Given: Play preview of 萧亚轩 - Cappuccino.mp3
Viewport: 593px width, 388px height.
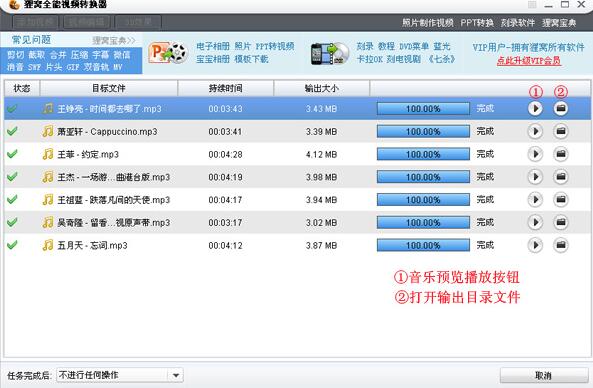Looking at the screenshot, I should 535,132.
